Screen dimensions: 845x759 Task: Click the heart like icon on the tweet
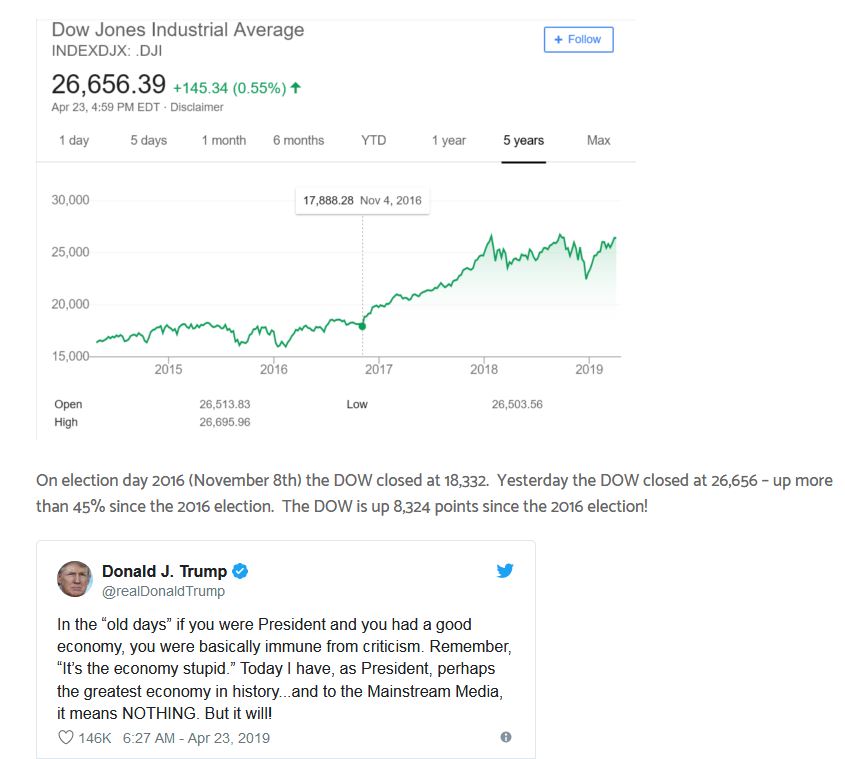point(65,737)
